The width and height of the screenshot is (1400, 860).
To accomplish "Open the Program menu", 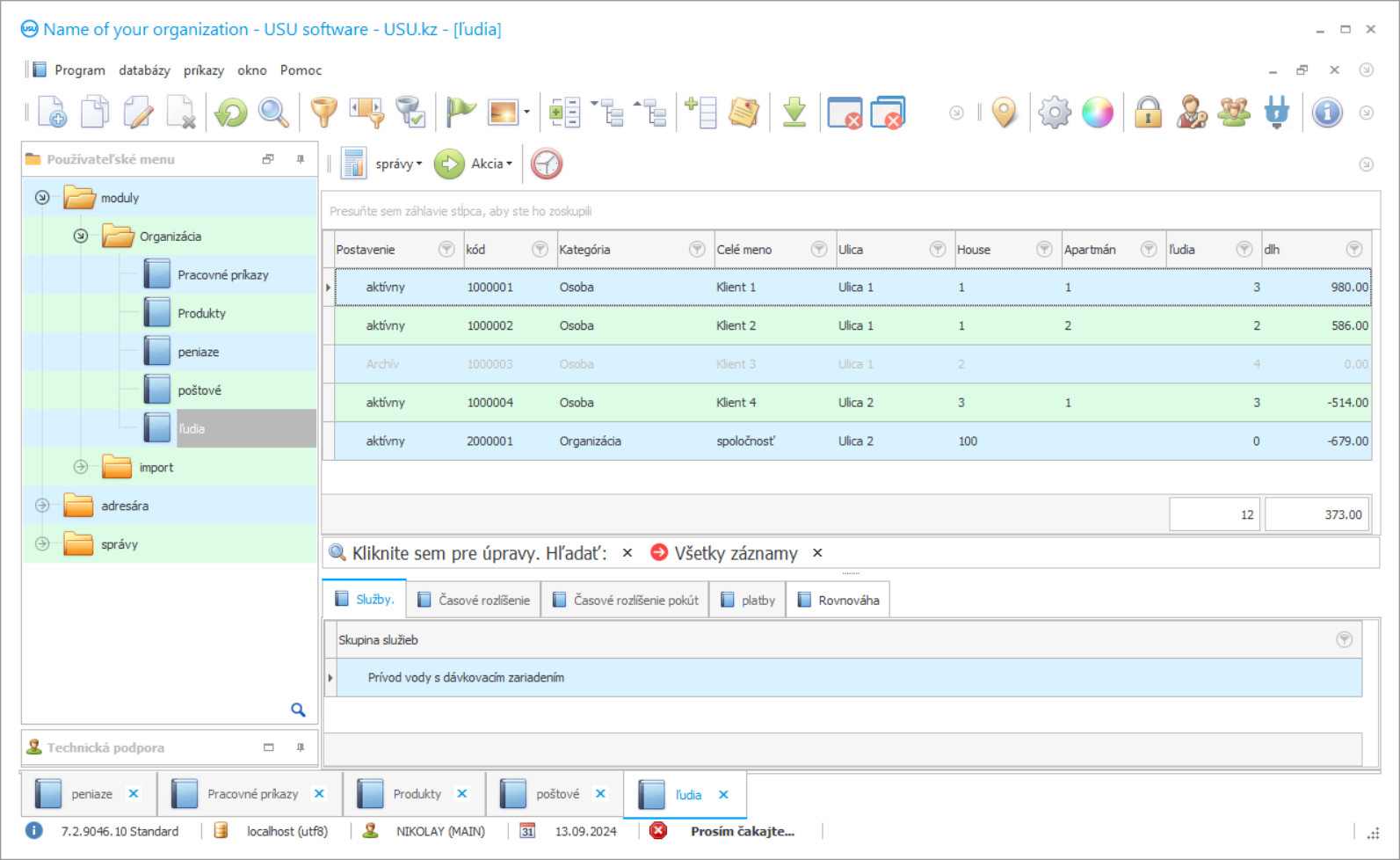I will (80, 70).
